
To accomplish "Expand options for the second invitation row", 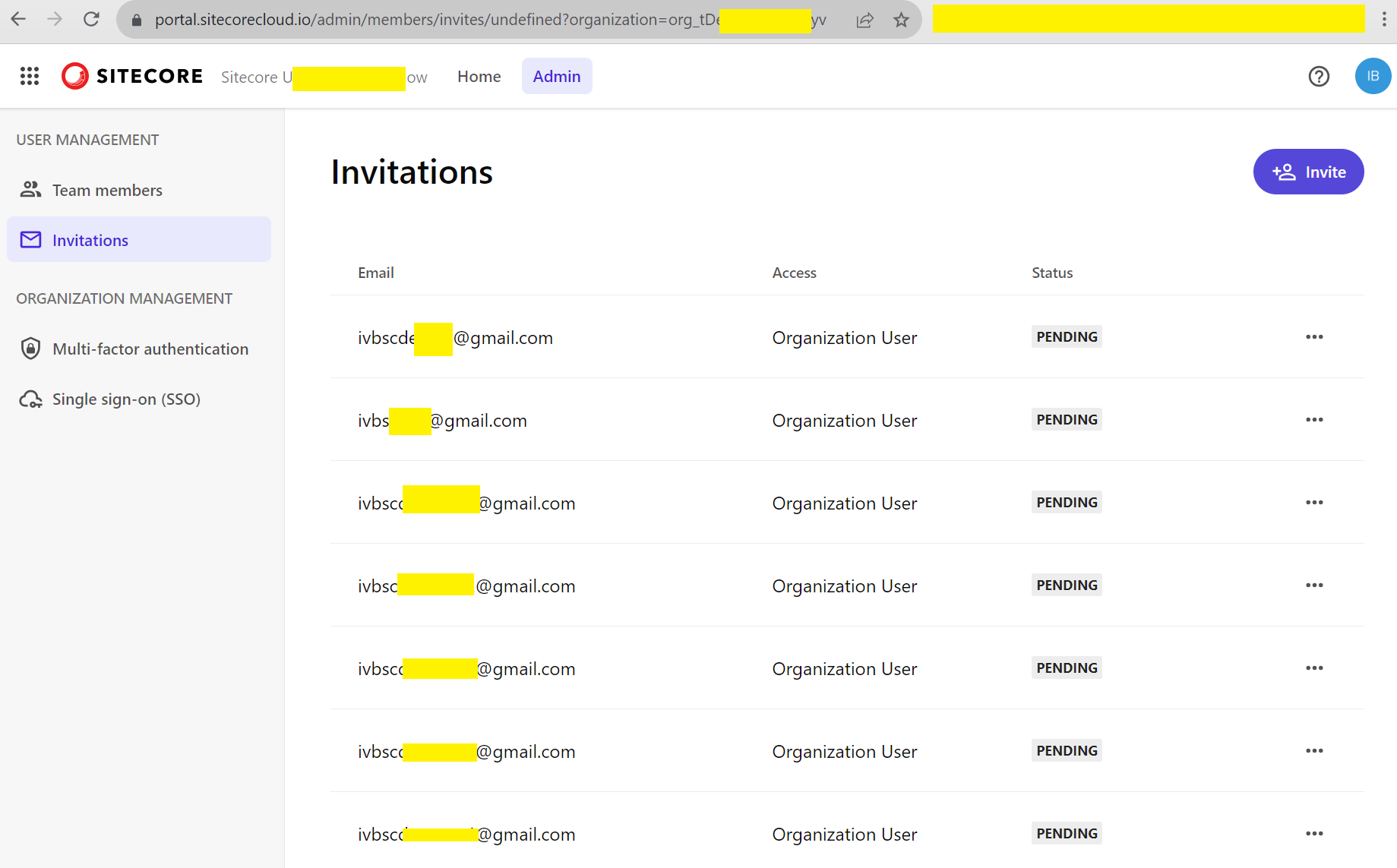I will (1314, 419).
